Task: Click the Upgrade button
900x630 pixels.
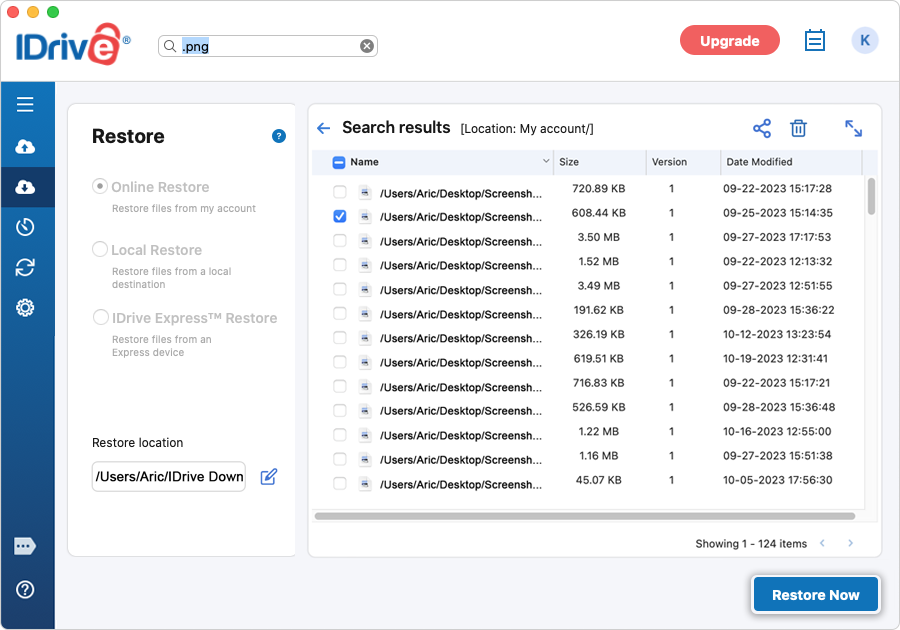Action: (730, 40)
